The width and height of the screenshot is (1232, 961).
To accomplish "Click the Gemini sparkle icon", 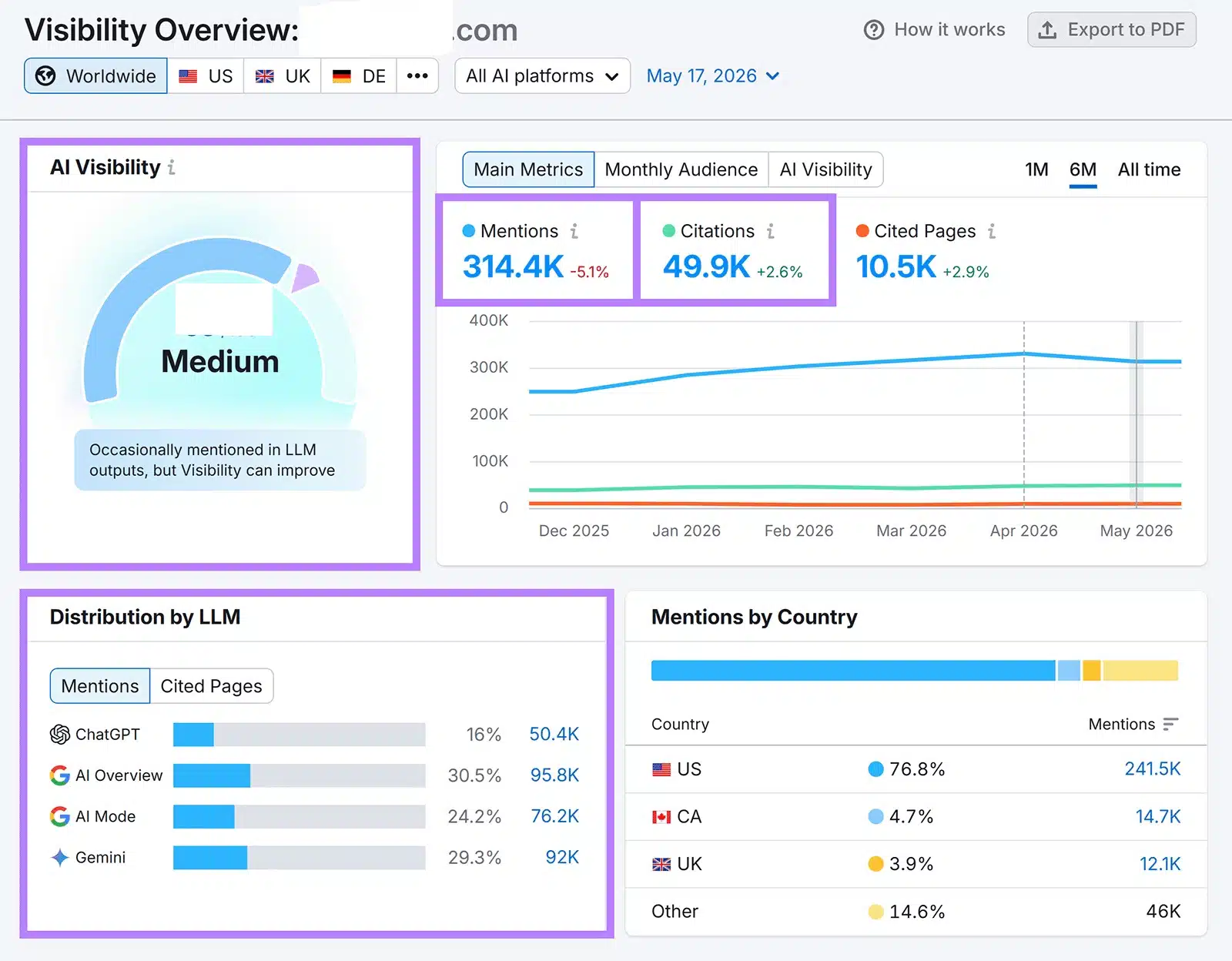I will (x=60, y=857).
